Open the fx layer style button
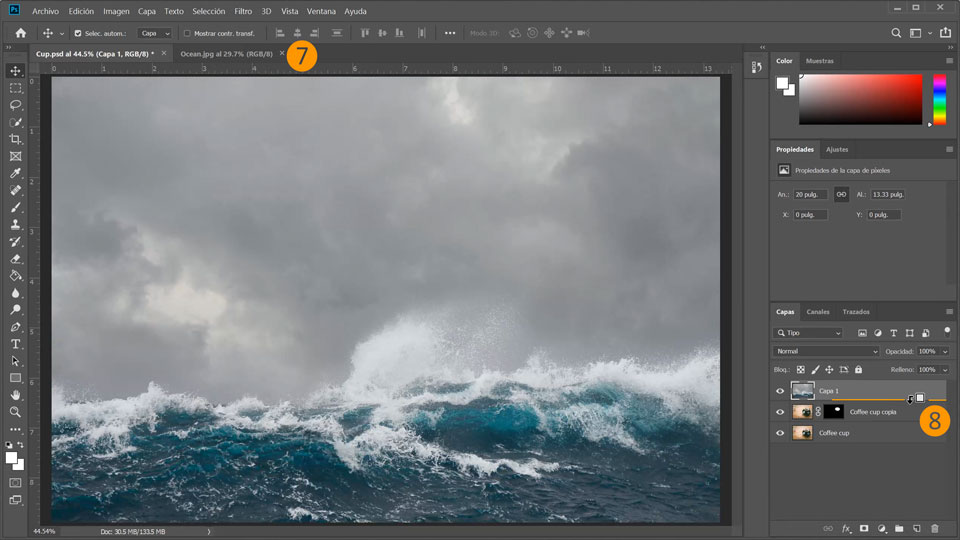The image size is (960, 540). 846,528
